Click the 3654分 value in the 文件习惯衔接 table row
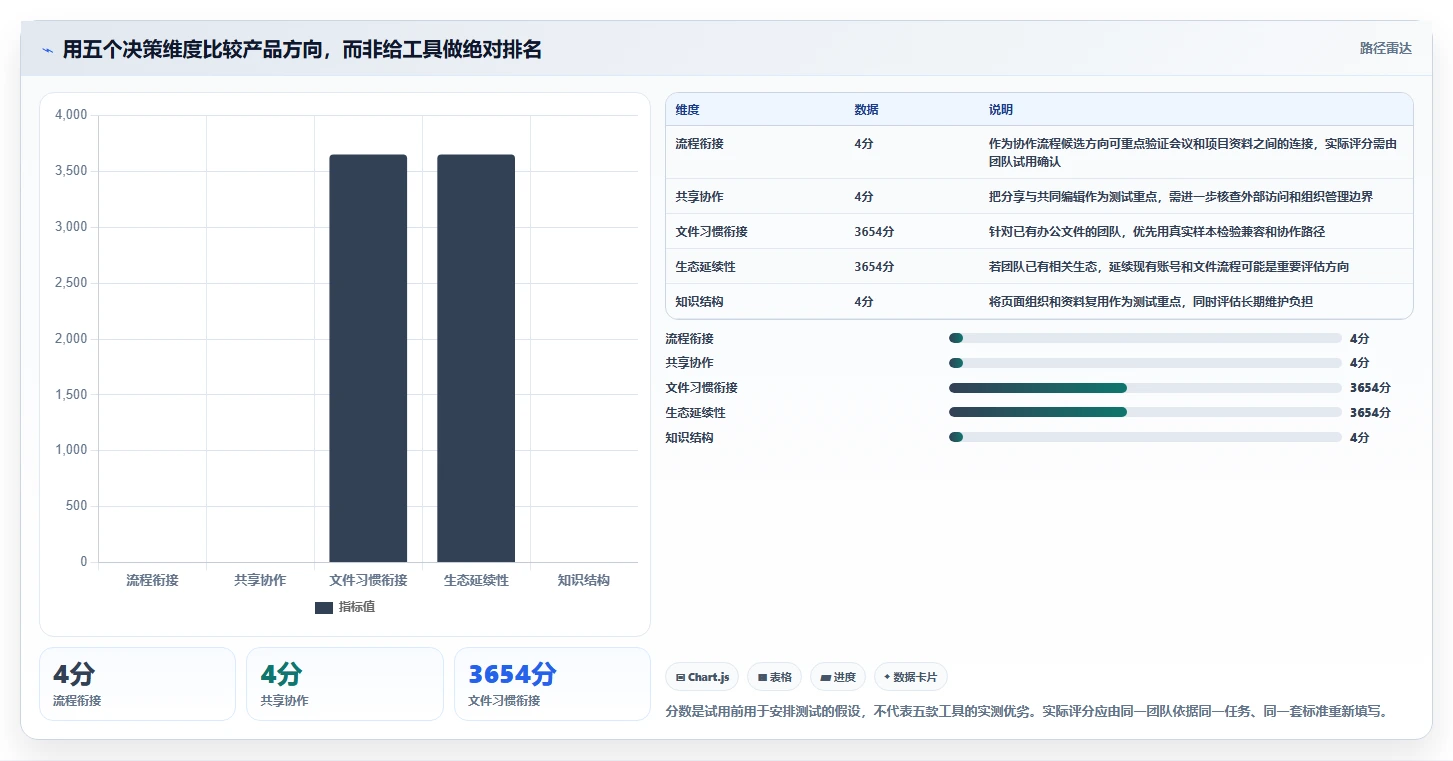The image size is (1453, 761). tap(874, 232)
